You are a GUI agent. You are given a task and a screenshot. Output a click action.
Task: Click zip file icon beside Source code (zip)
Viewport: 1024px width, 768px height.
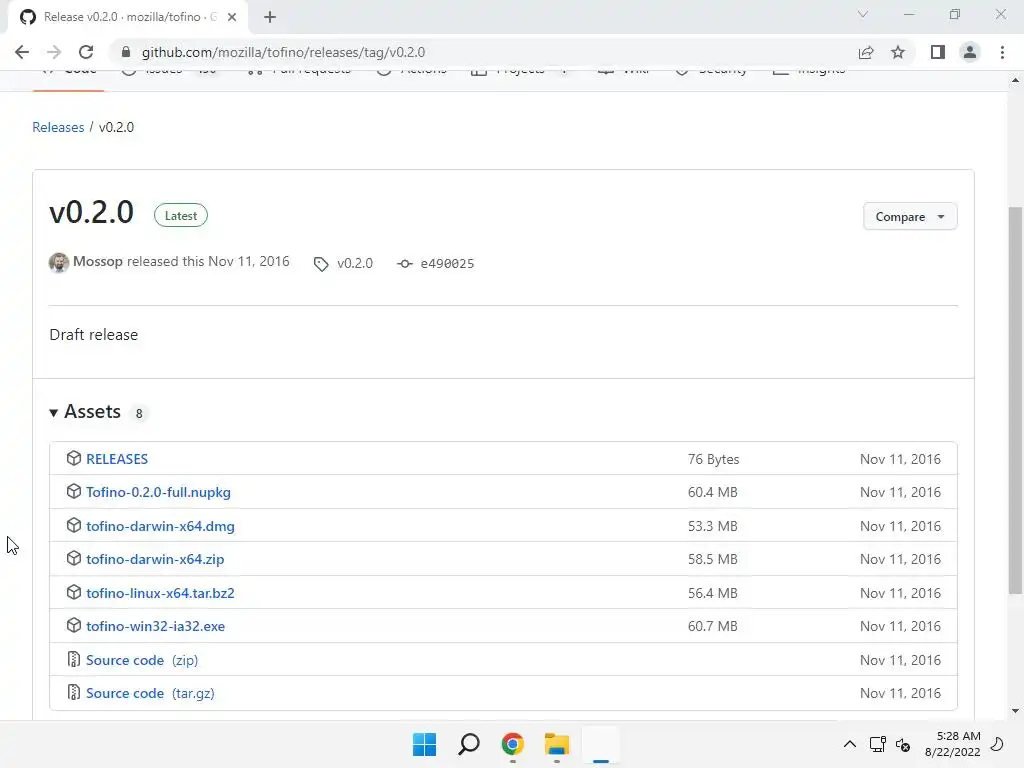pyautogui.click(x=74, y=660)
